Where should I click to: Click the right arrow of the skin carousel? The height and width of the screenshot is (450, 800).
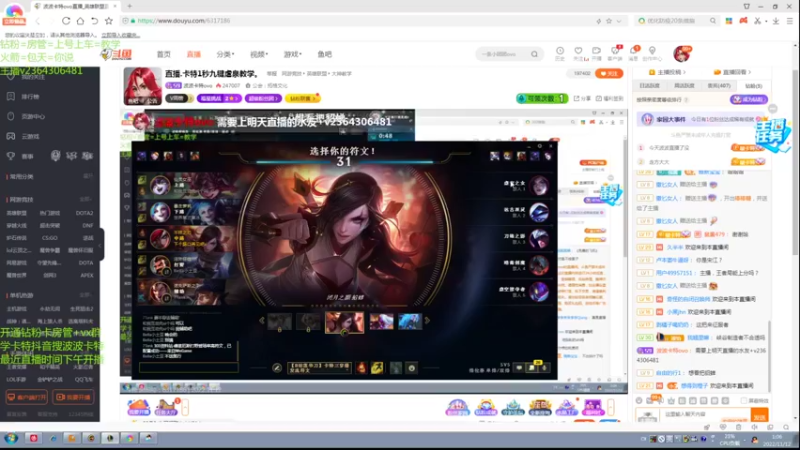pyautogui.click(x=428, y=321)
